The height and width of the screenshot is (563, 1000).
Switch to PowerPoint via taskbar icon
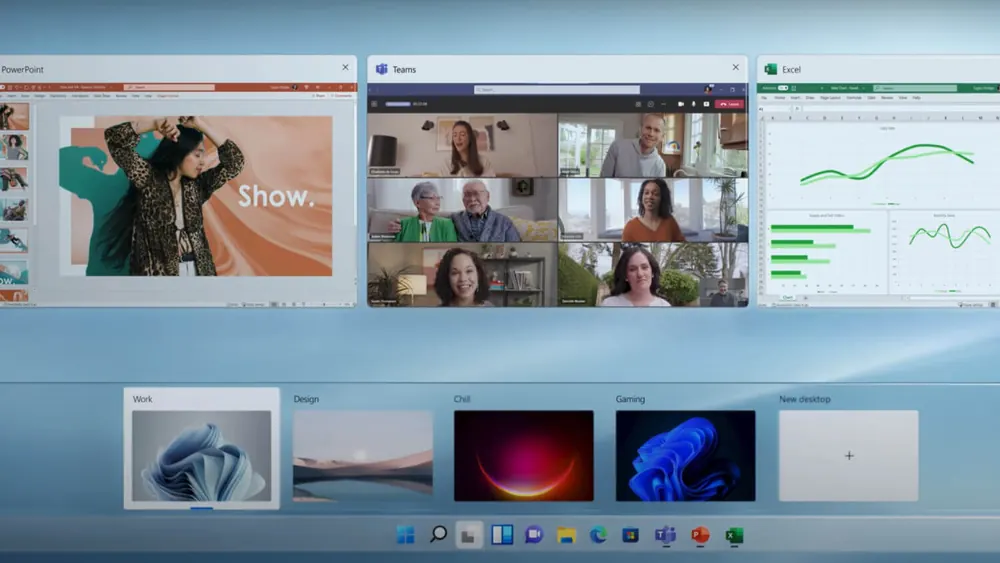click(700, 535)
